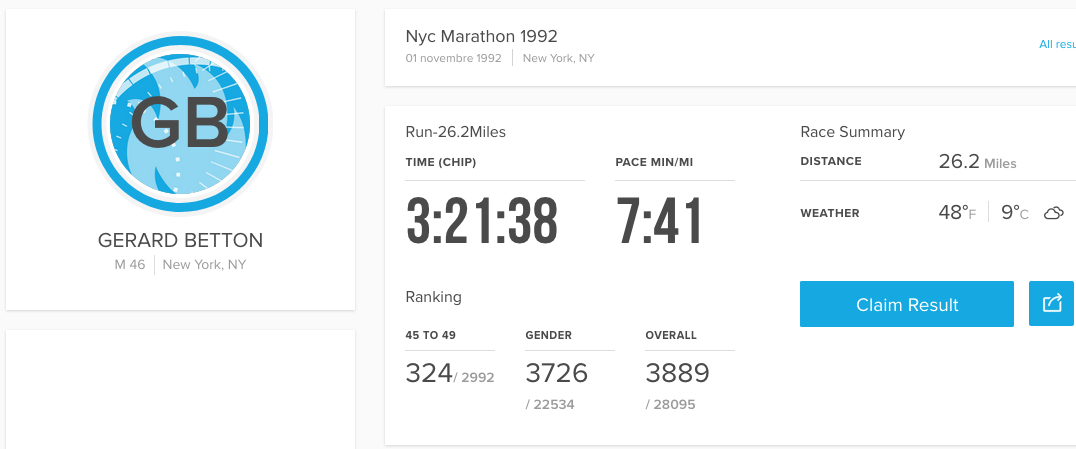Click the 45 TO 49 ranking label

coord(430,336)
